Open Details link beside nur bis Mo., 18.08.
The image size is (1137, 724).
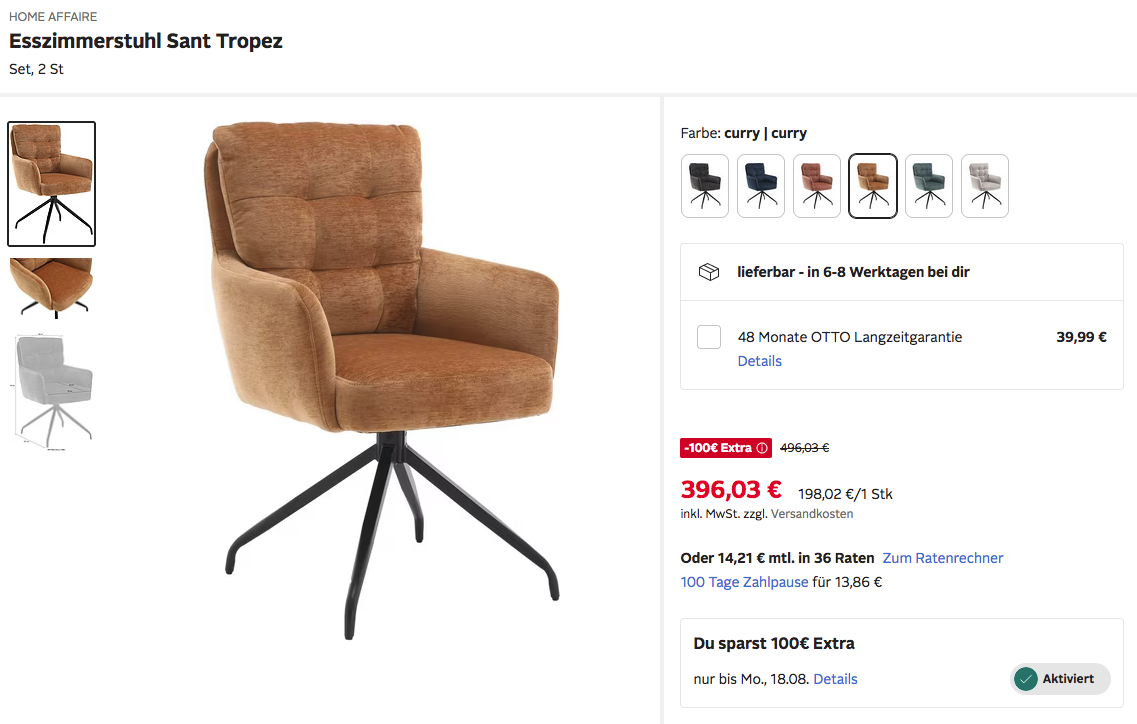coord(835,679)
